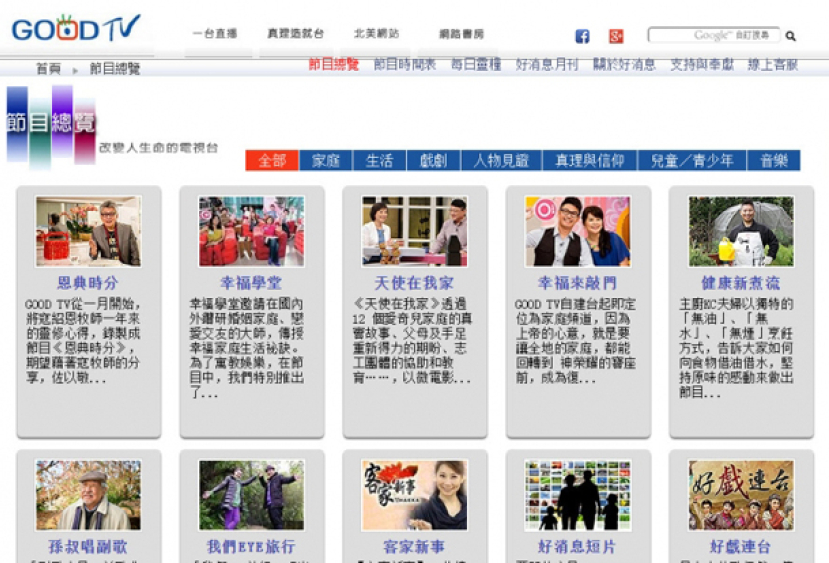Open the 客家新事 program thumbnail

coord(414,495)
